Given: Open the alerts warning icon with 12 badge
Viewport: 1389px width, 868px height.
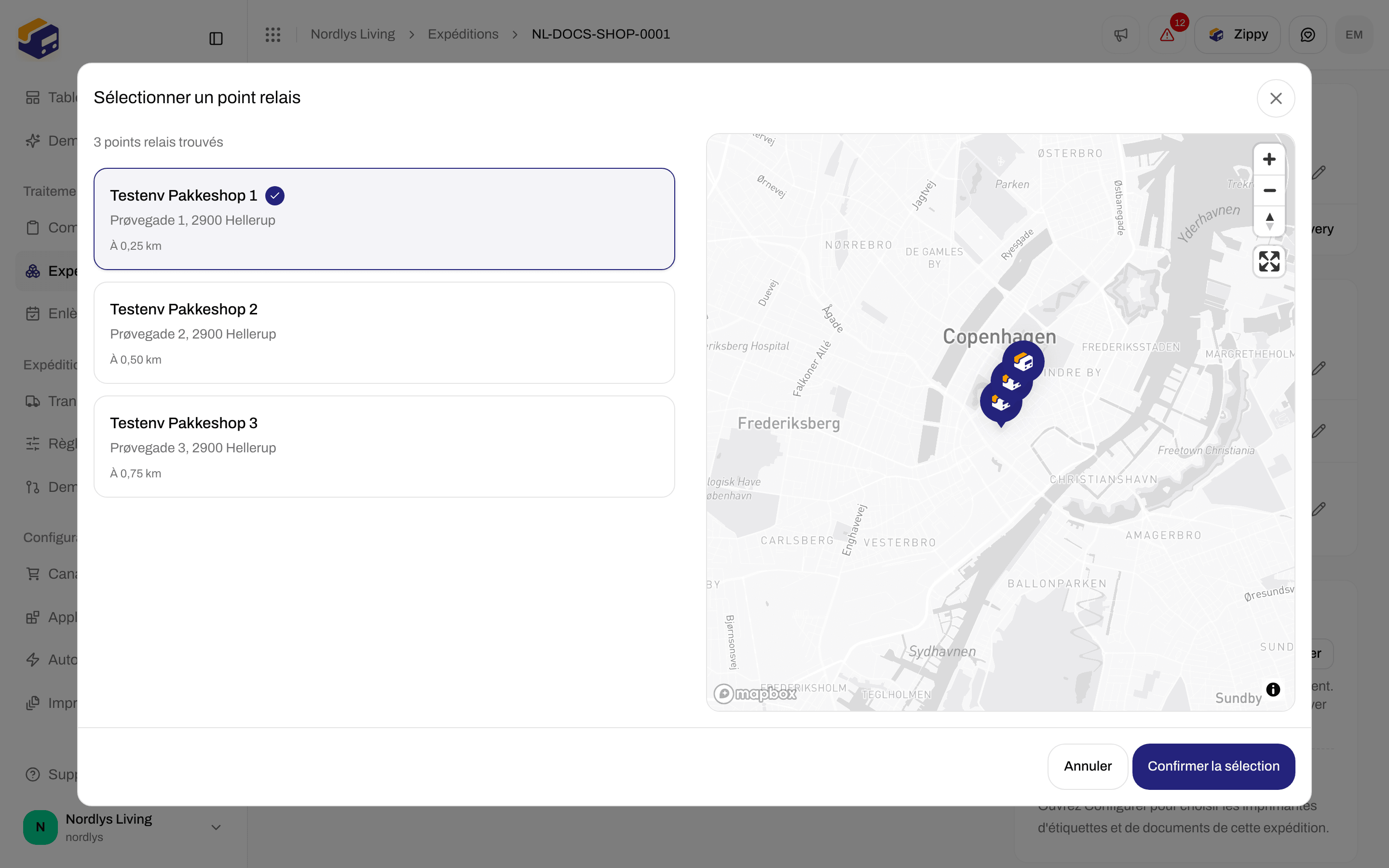Looking at the screenshot, I should click(x=1167, y=35).
